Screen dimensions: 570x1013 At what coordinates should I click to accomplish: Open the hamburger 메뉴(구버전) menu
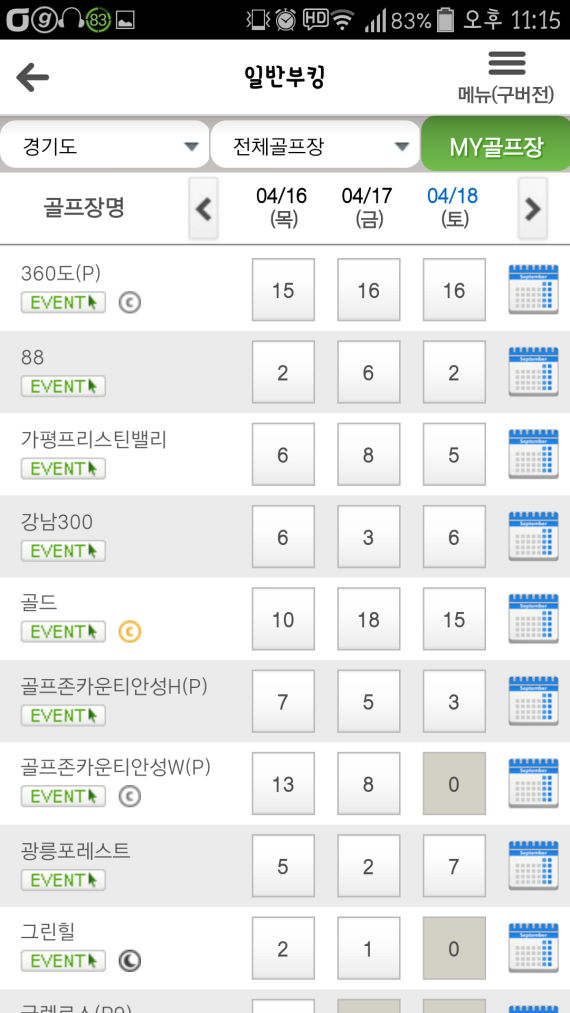tap(507, 78)
